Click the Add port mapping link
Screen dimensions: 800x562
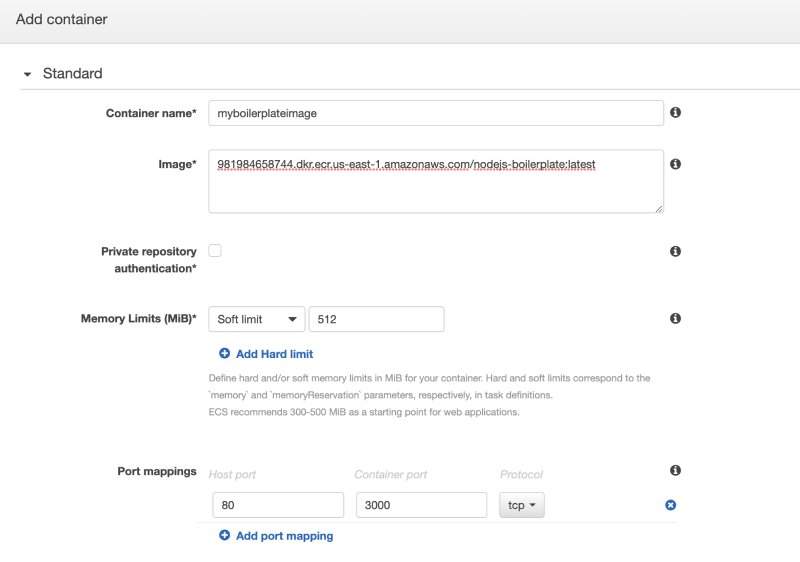[284, 536]
